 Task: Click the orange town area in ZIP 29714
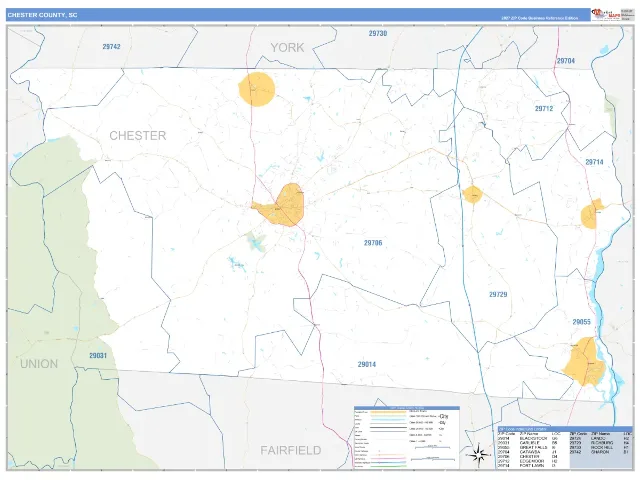coord(591,214)
